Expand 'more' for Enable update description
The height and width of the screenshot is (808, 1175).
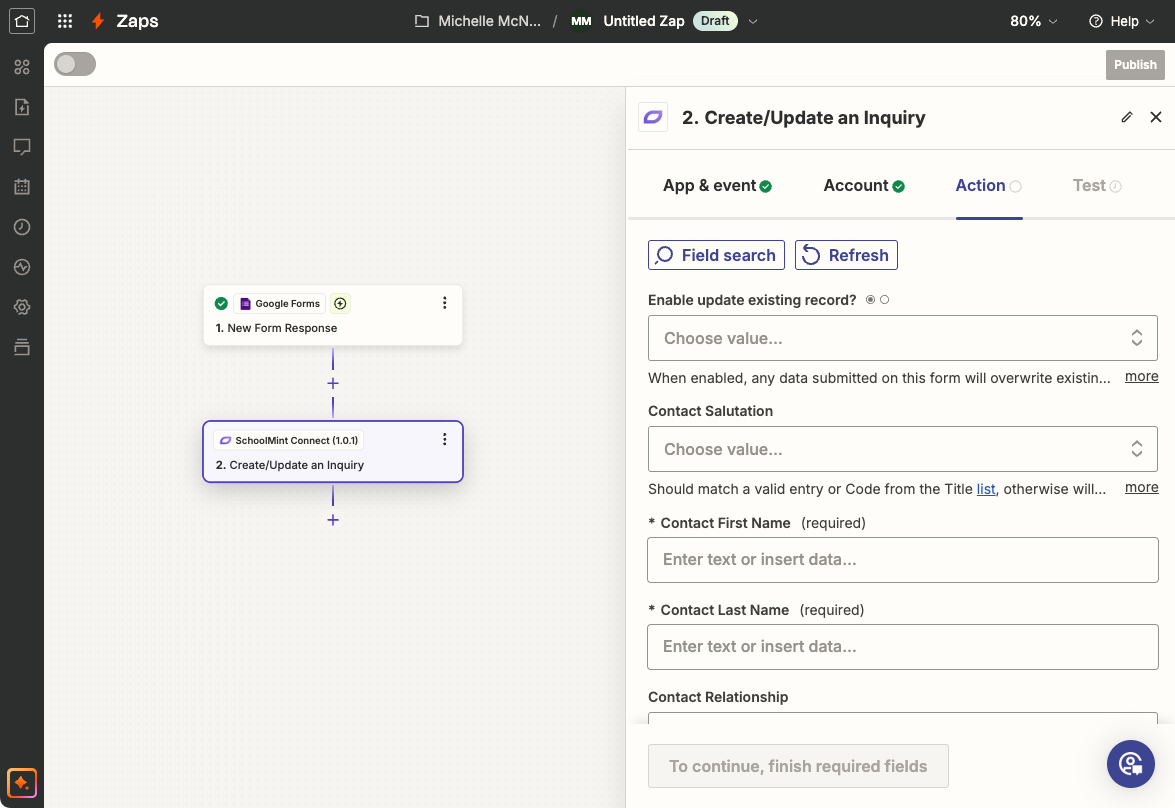coord(1141,376)
